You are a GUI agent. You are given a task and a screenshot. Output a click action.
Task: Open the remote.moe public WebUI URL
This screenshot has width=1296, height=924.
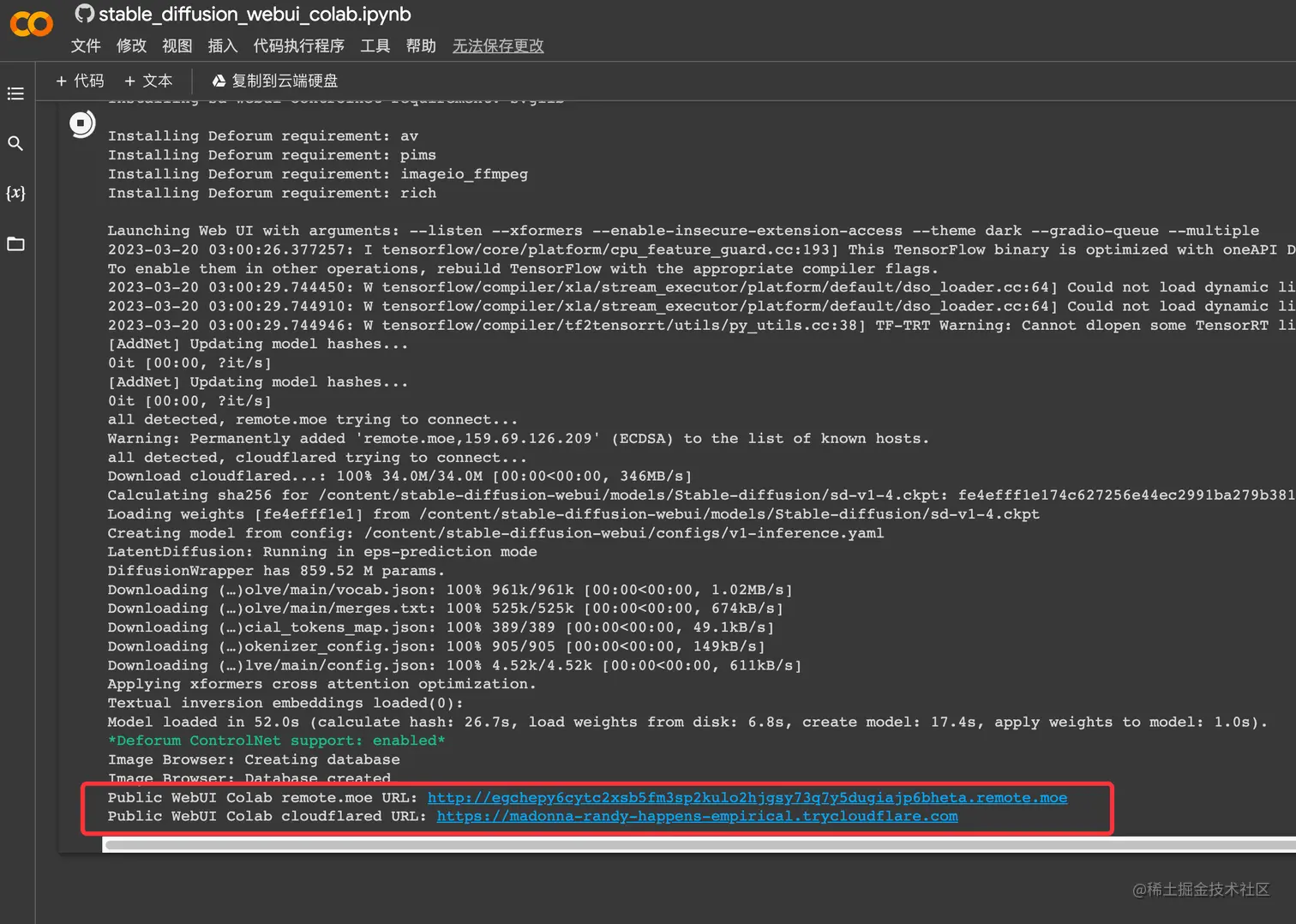point(747,798)
